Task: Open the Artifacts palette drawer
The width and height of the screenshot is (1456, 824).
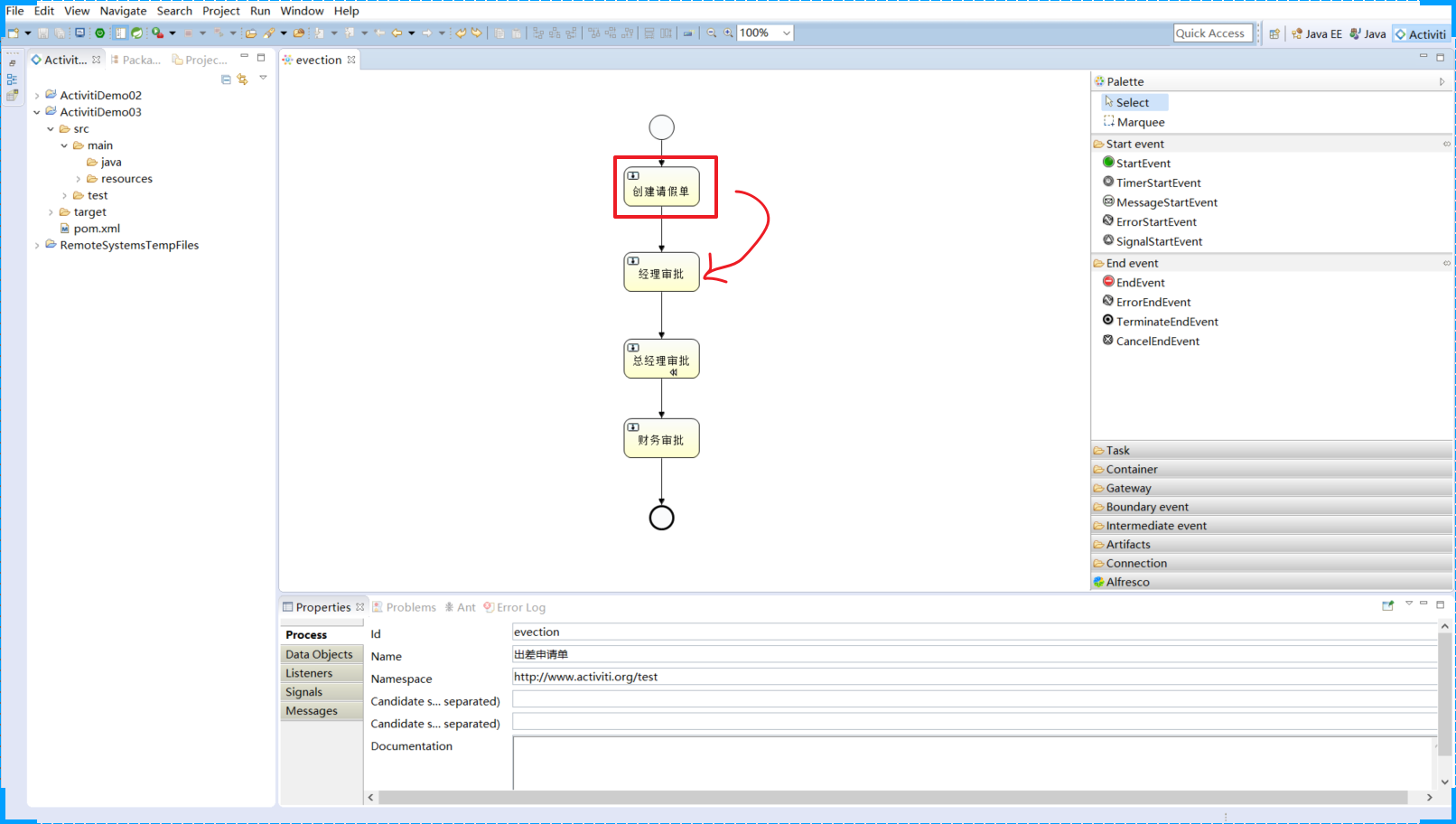Action: coord(1272,544)
